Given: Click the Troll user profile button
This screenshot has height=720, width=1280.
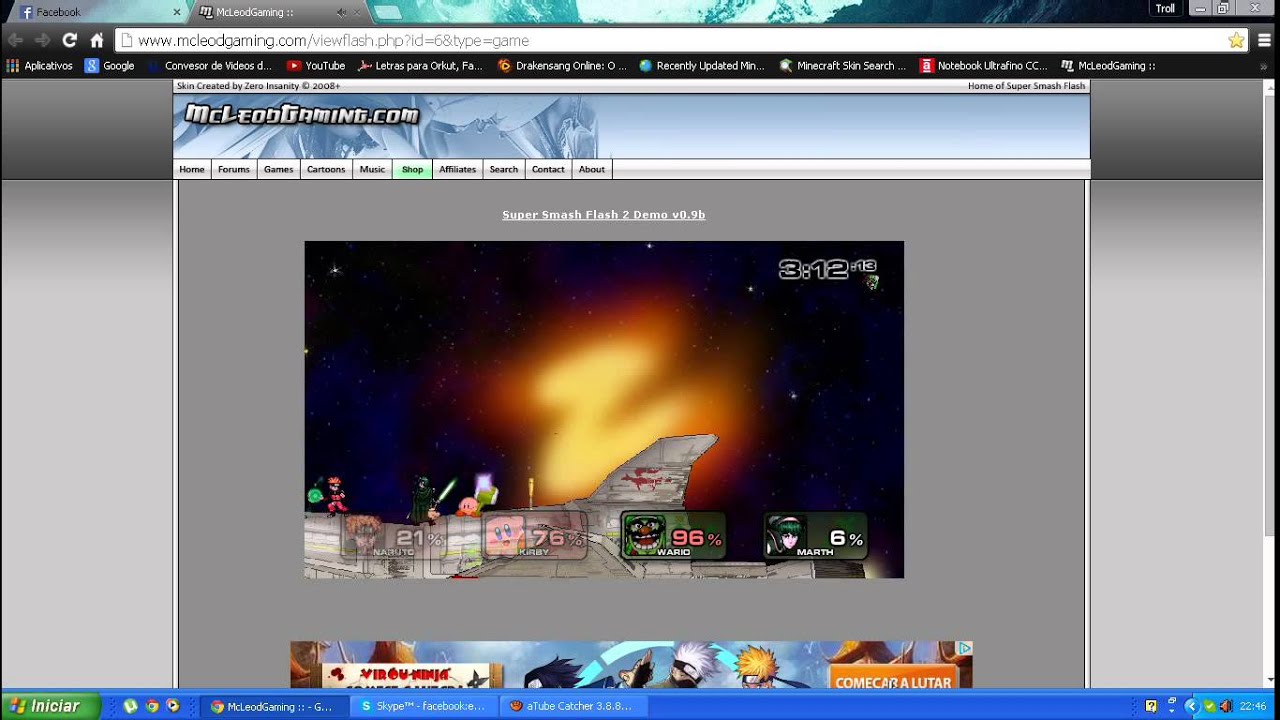Looking at the screenshot, I should [1165, 9].
